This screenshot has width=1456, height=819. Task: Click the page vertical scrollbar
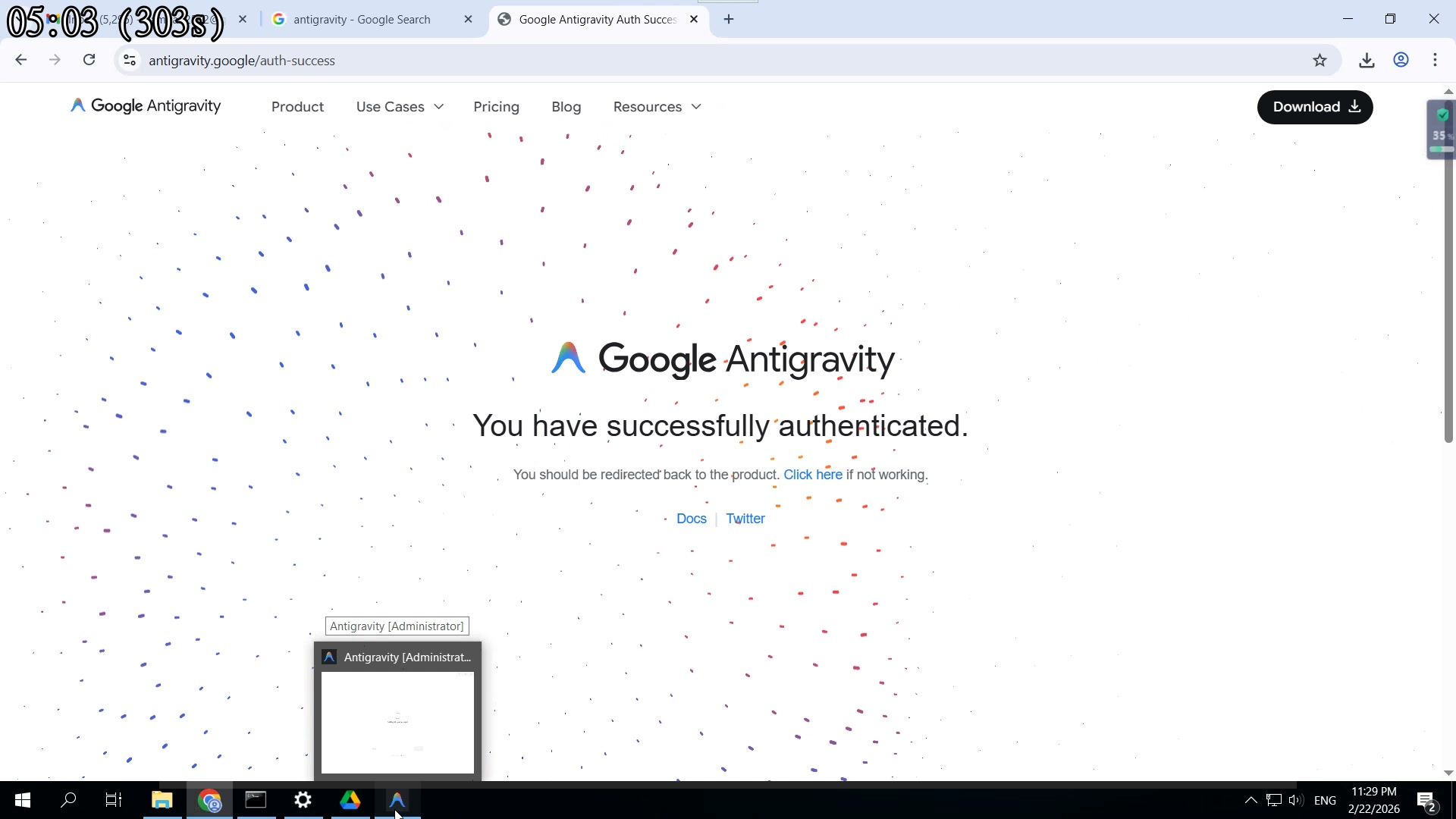1448,303
